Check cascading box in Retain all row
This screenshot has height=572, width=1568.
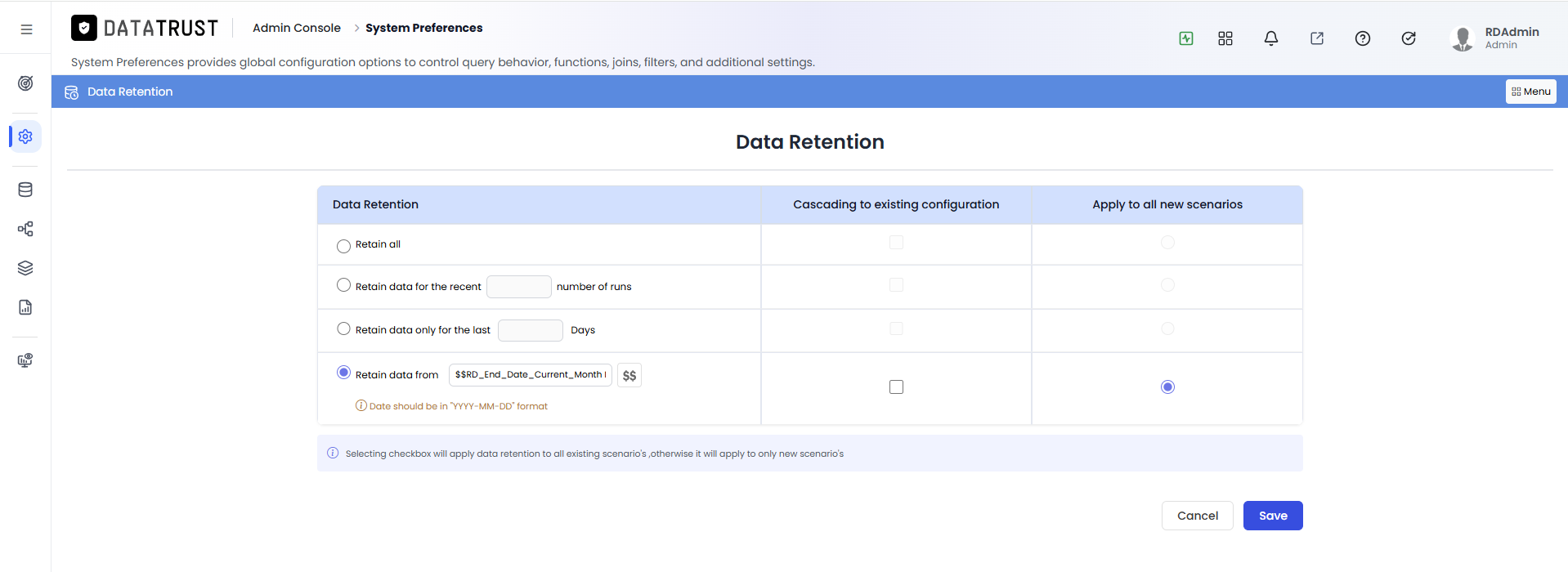(x=896, y=242)
